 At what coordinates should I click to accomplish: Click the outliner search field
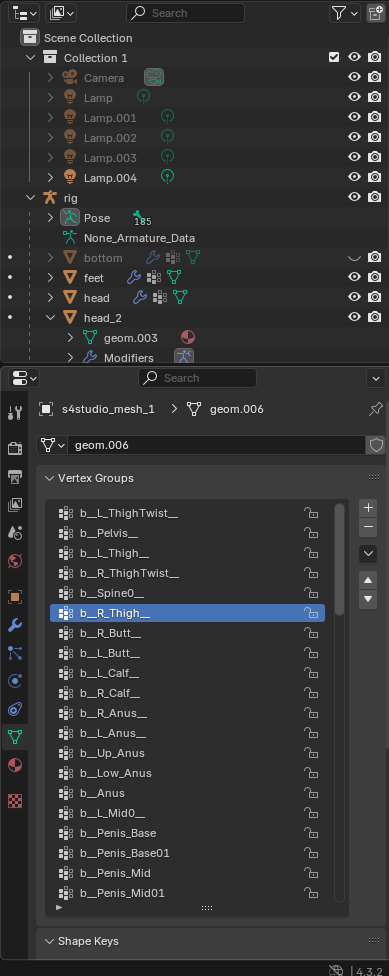[x=185, y=13]
